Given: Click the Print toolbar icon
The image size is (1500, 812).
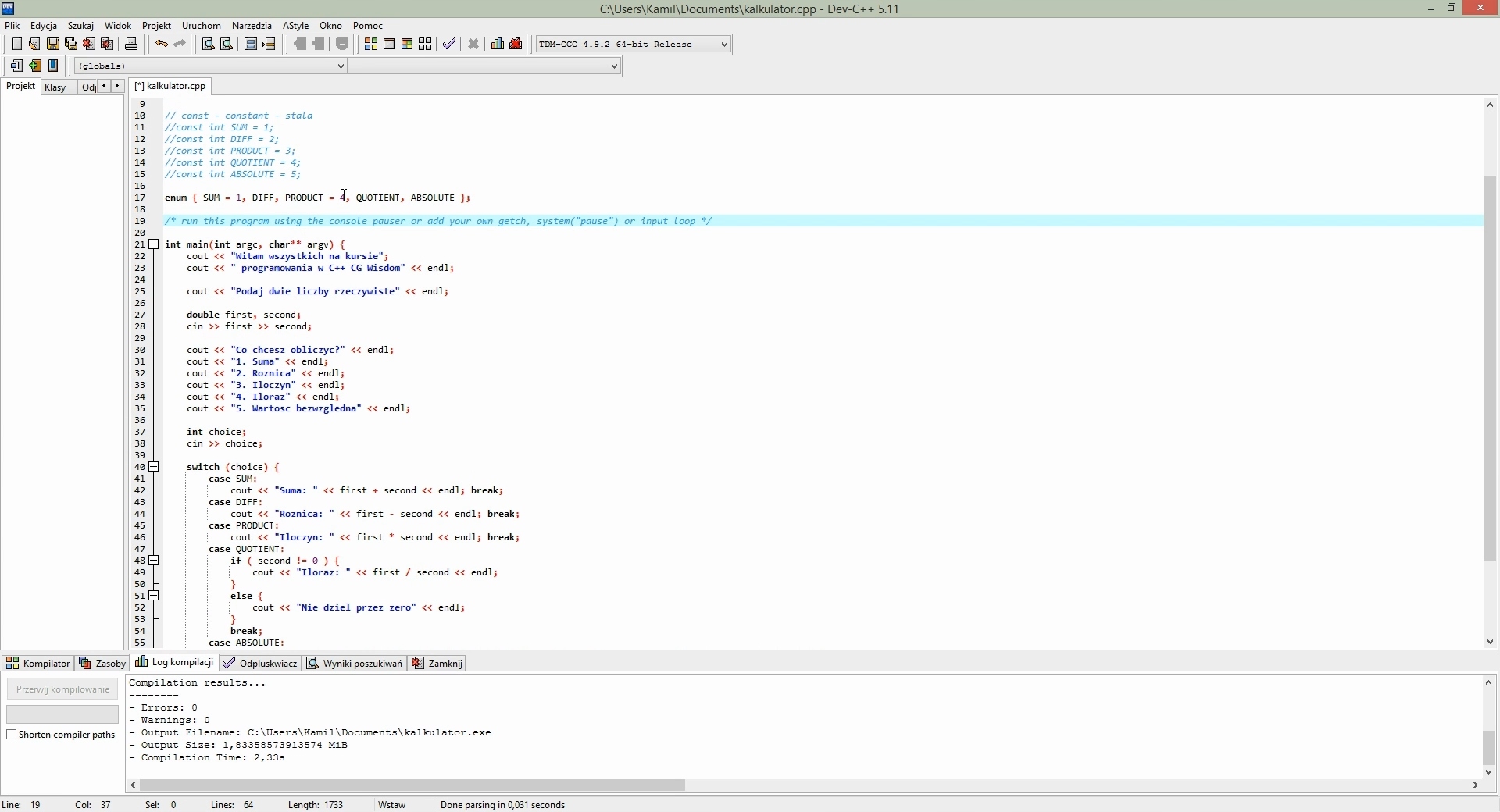Looking at the screenshot, I should point(132,45).
